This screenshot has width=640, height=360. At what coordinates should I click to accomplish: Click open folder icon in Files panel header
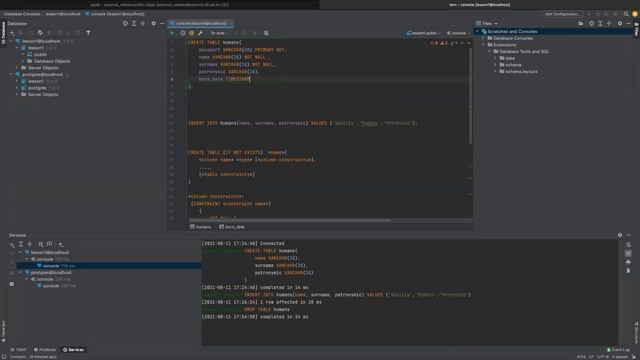(x=580, y=23)
